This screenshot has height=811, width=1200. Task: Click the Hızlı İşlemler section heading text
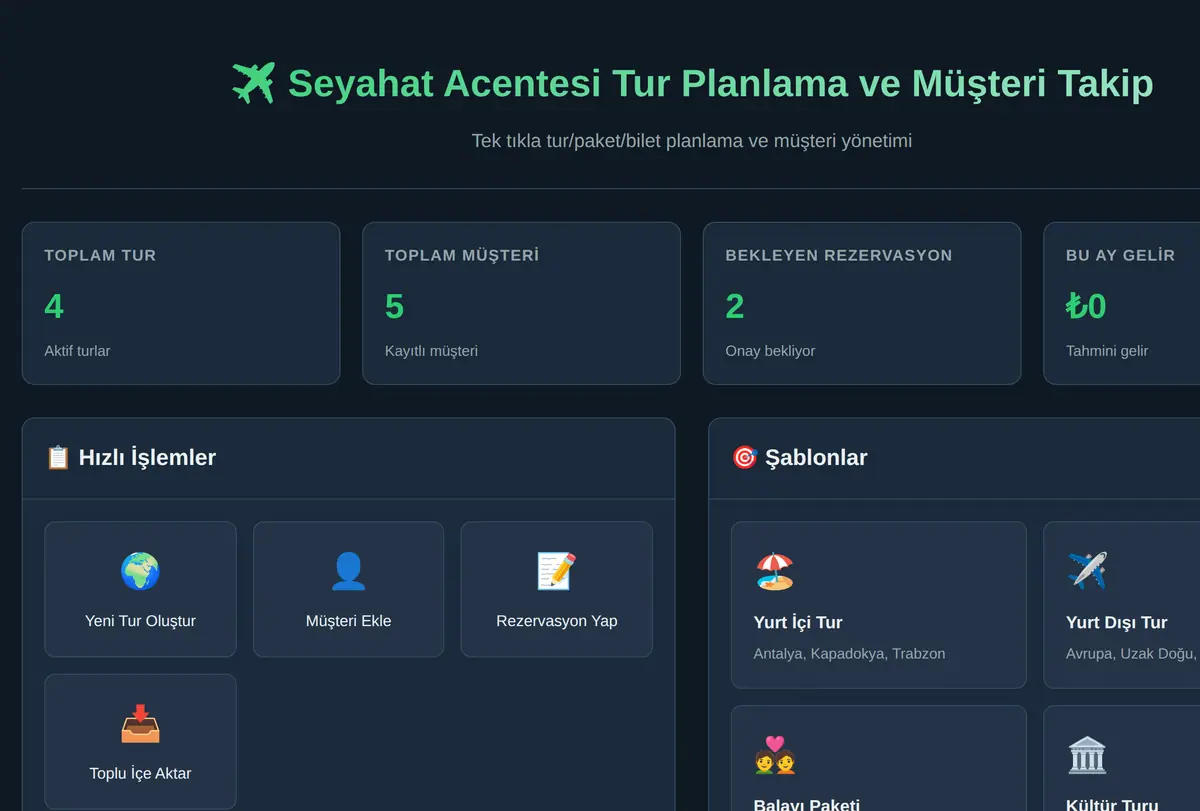(x=147, y=458)
